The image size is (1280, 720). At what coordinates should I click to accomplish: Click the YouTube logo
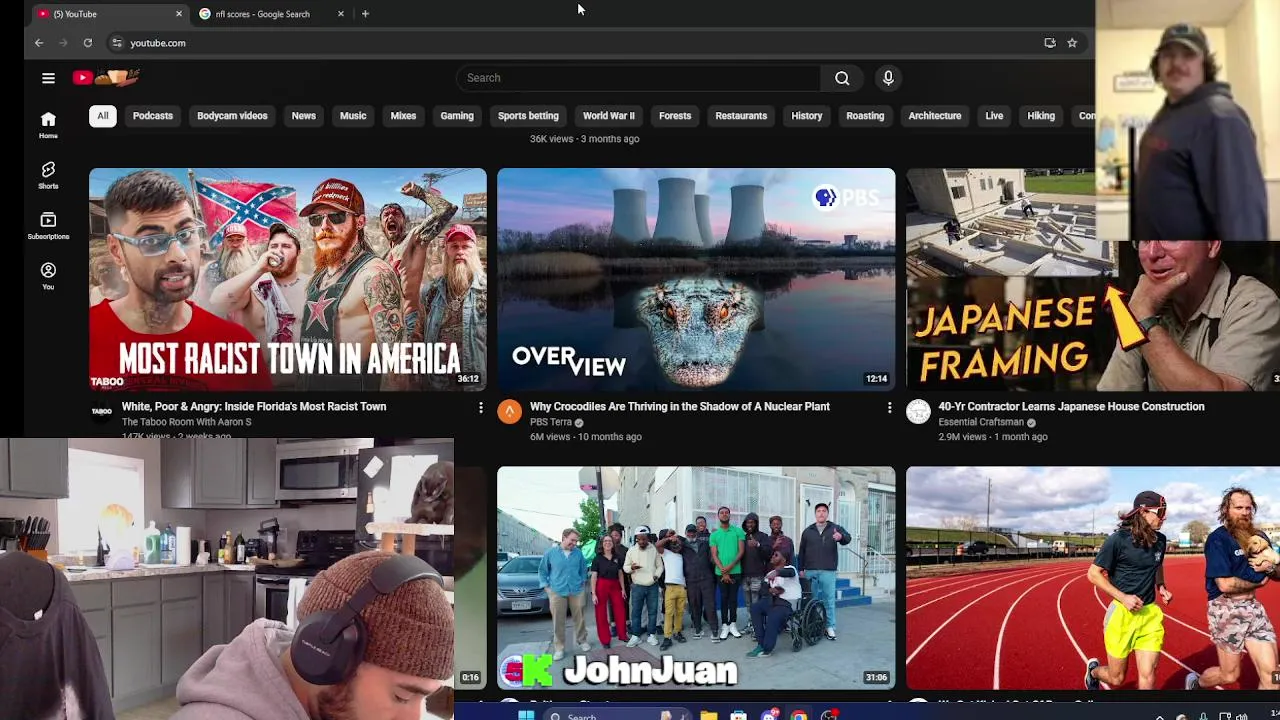click(x=105, y=77)
